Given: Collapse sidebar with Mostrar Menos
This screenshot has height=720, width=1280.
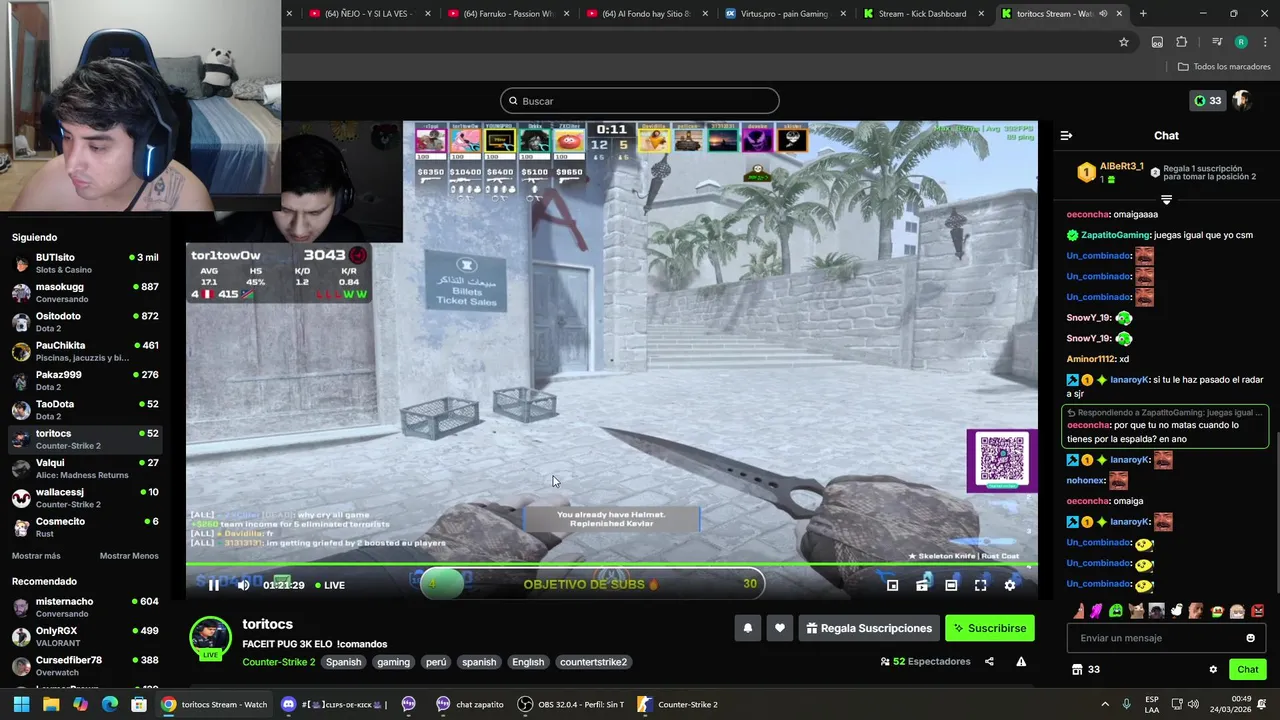Looking at the screenshot, I should click(129, 556).
